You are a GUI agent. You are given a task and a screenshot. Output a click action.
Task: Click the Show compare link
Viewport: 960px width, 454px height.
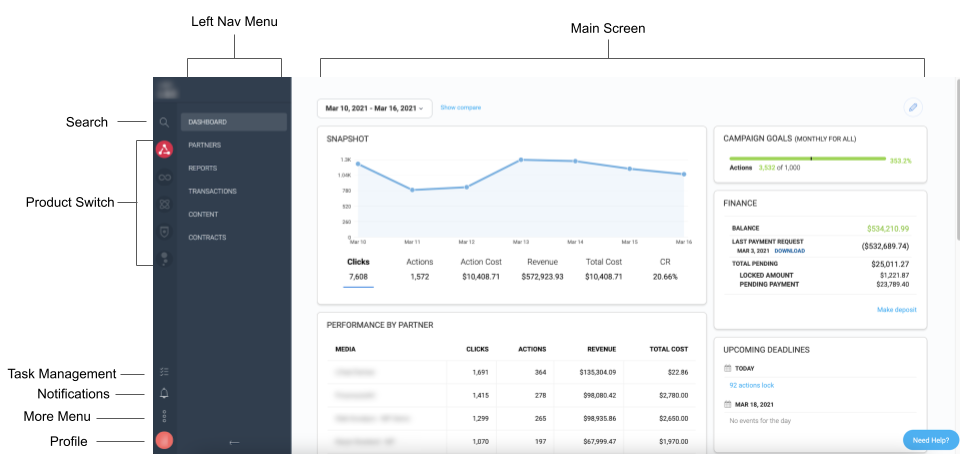(460, 107)
